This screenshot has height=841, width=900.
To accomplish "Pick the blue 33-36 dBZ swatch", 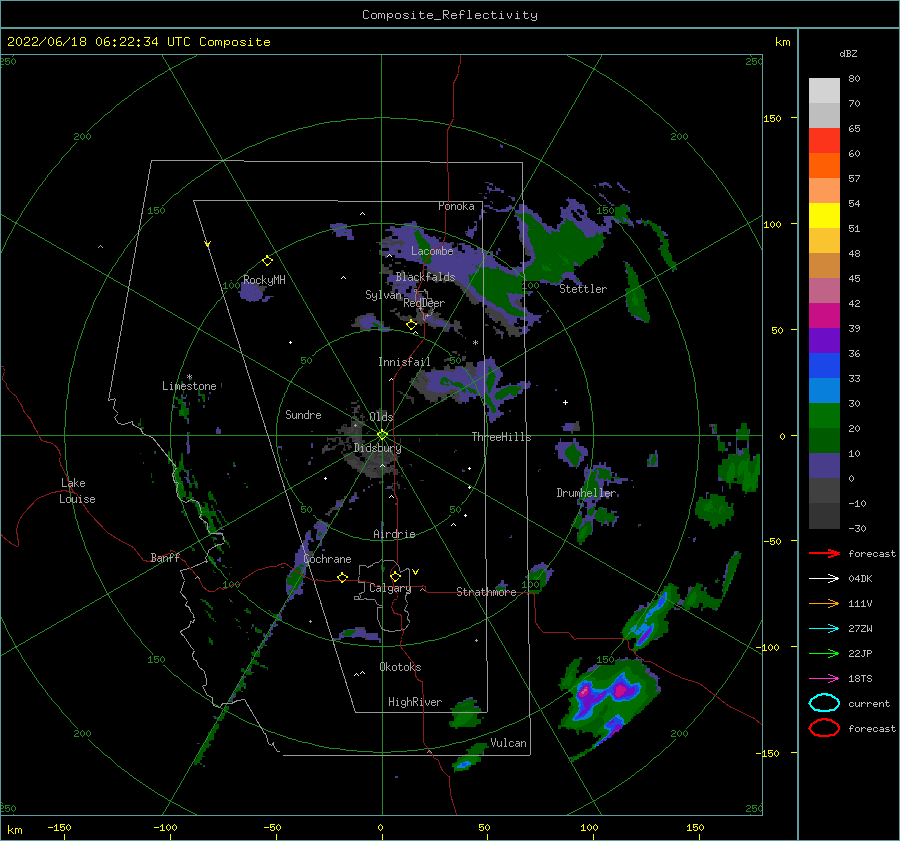I will click(x=824, y=366).
